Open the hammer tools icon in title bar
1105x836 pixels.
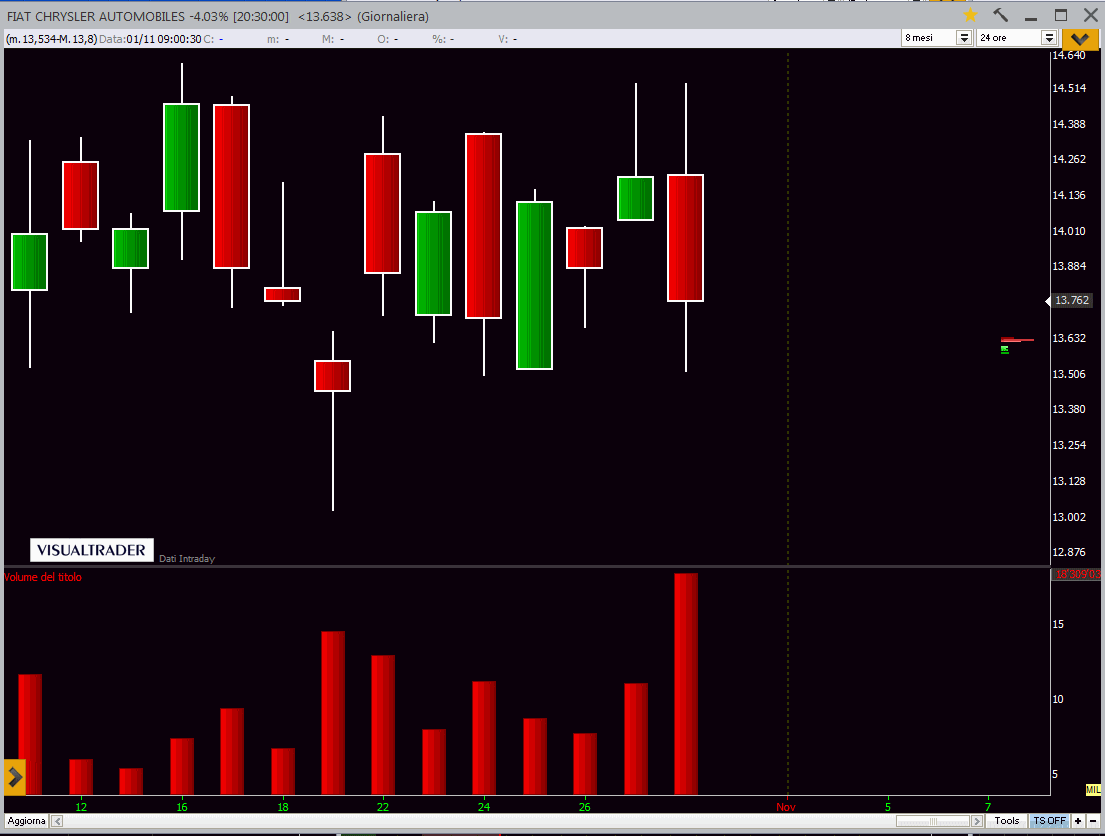click(1000, 15)
